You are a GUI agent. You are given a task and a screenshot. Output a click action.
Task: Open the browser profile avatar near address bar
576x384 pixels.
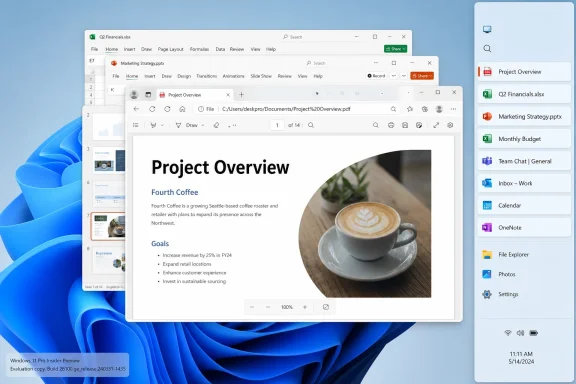[x=439, y=109]
